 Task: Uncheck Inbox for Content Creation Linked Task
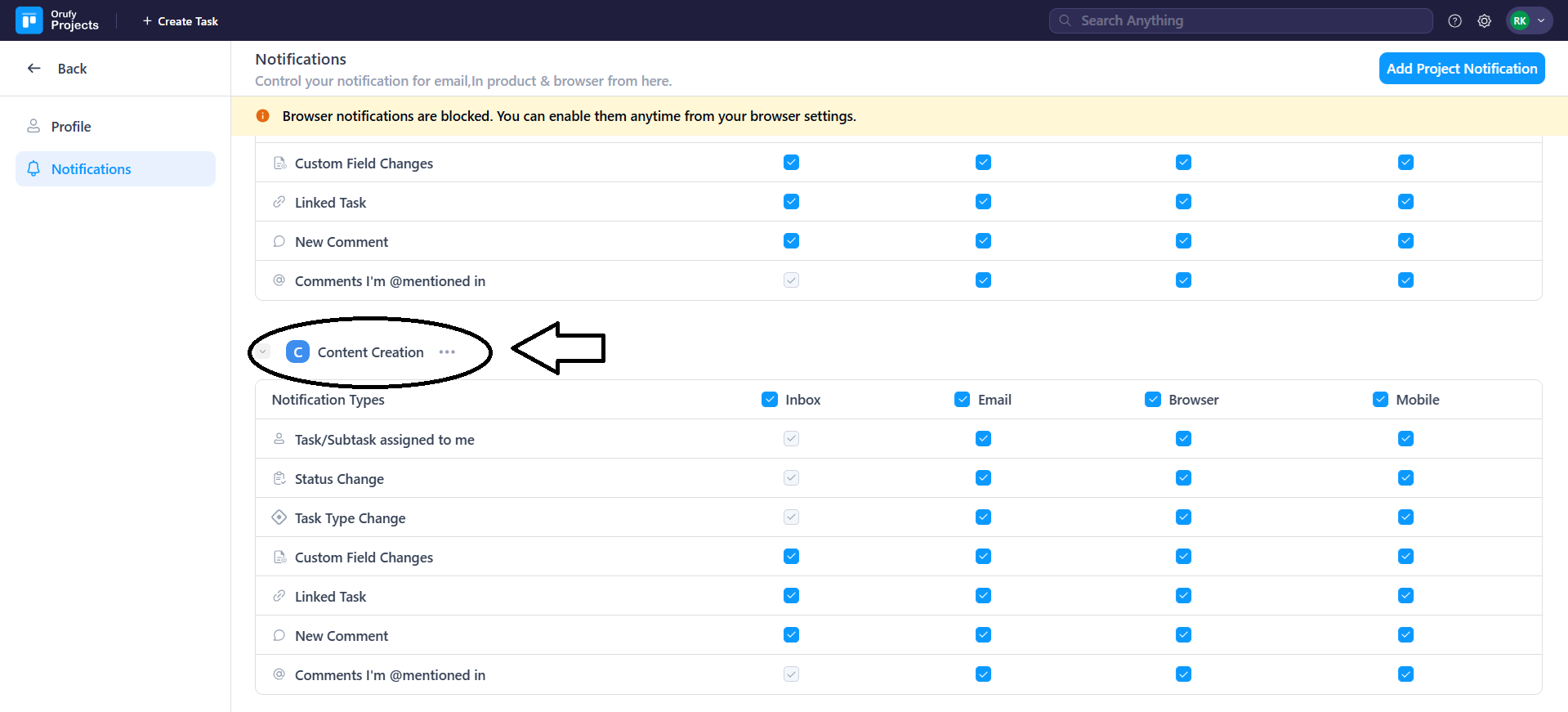791,596
